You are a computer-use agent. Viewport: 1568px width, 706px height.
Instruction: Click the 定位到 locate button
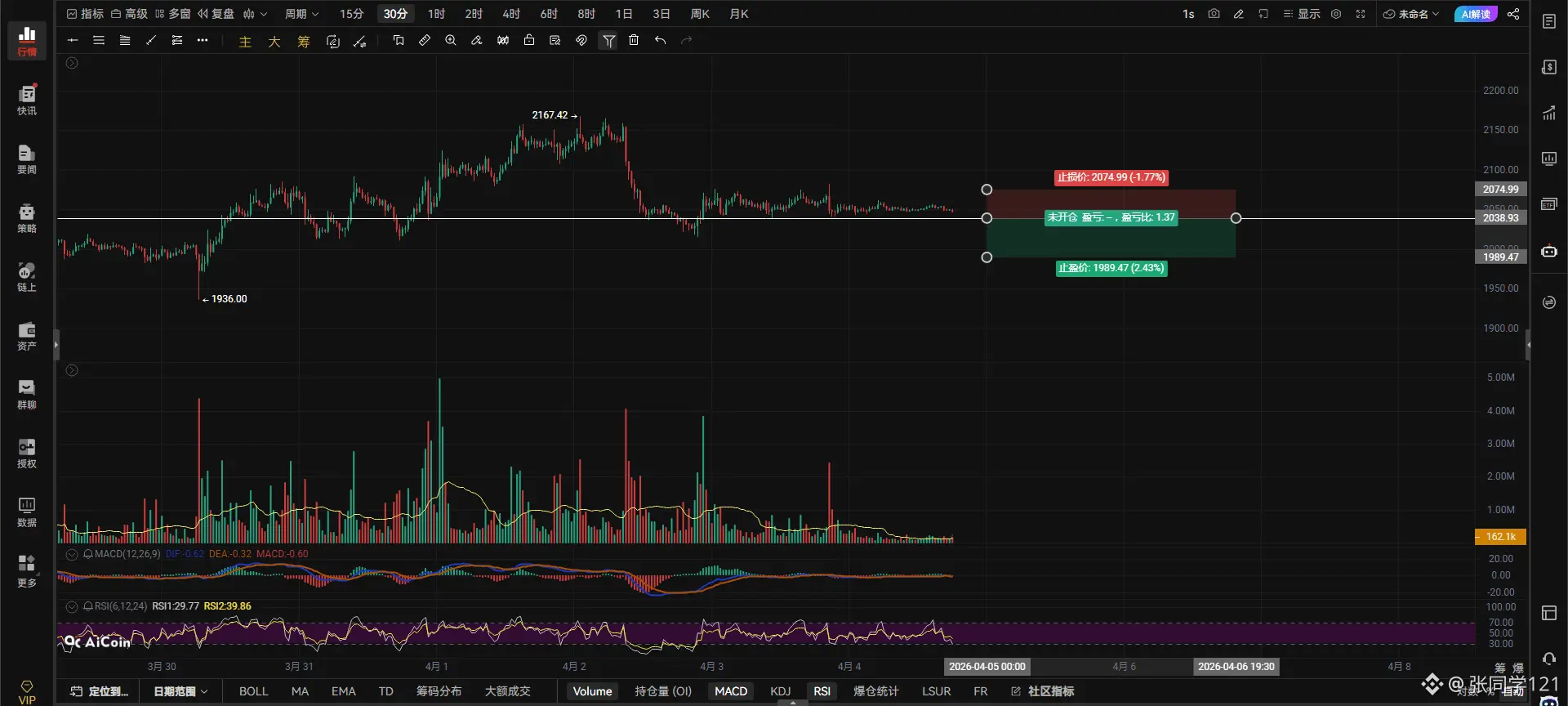coord(100,691)
